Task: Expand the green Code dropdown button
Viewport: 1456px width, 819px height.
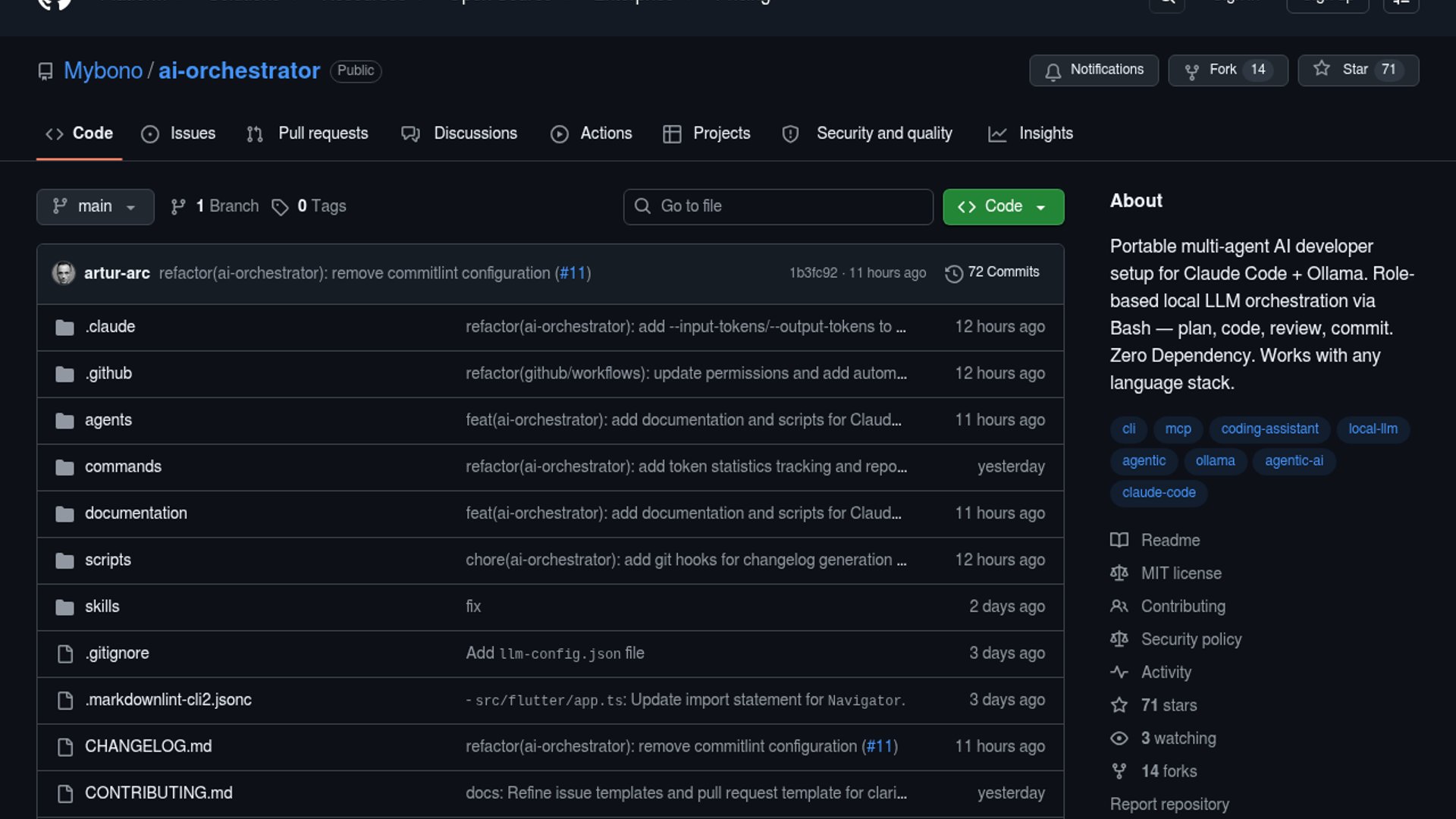Action: pos(1003,207)
